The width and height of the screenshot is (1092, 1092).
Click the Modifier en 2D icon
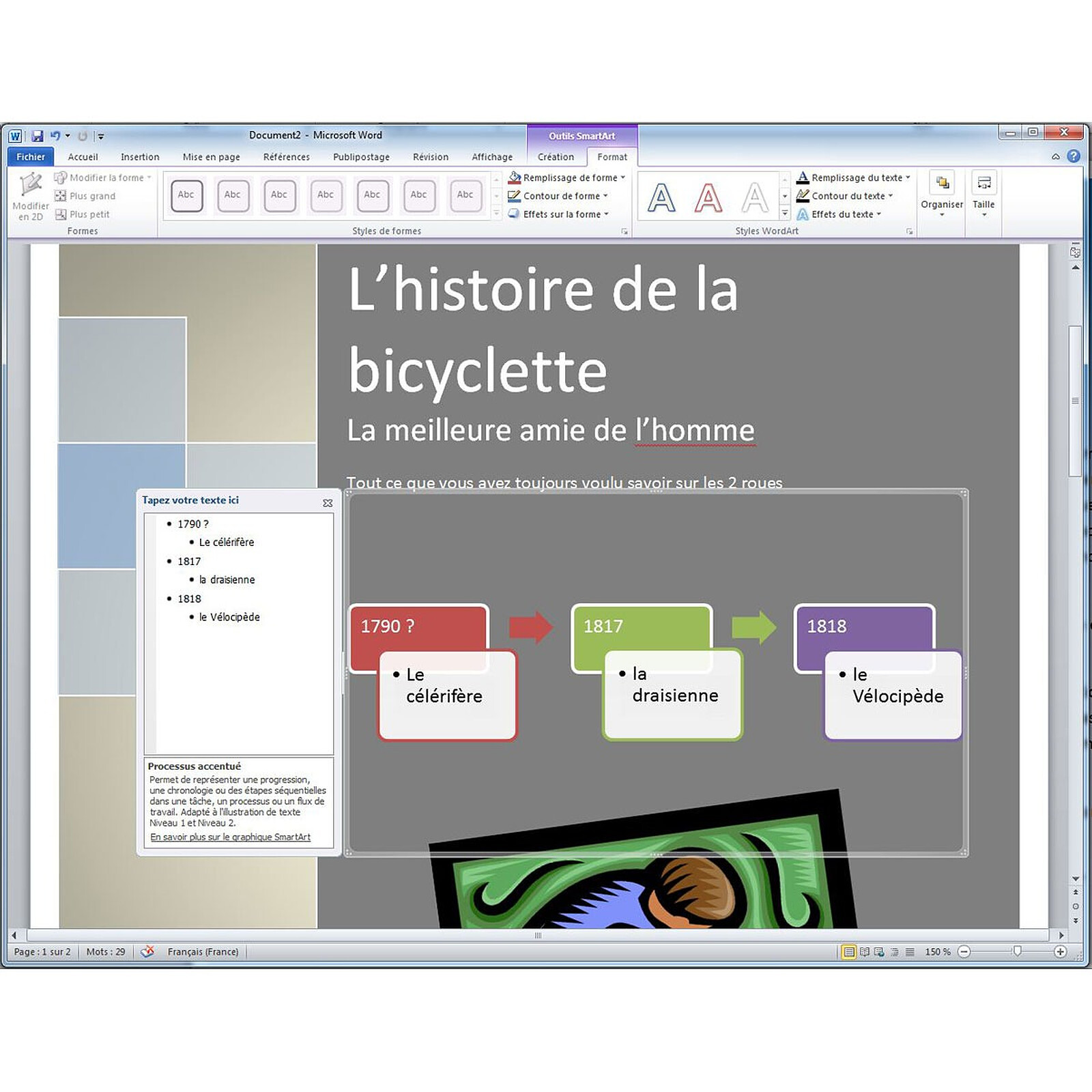(x=31, y=185)
